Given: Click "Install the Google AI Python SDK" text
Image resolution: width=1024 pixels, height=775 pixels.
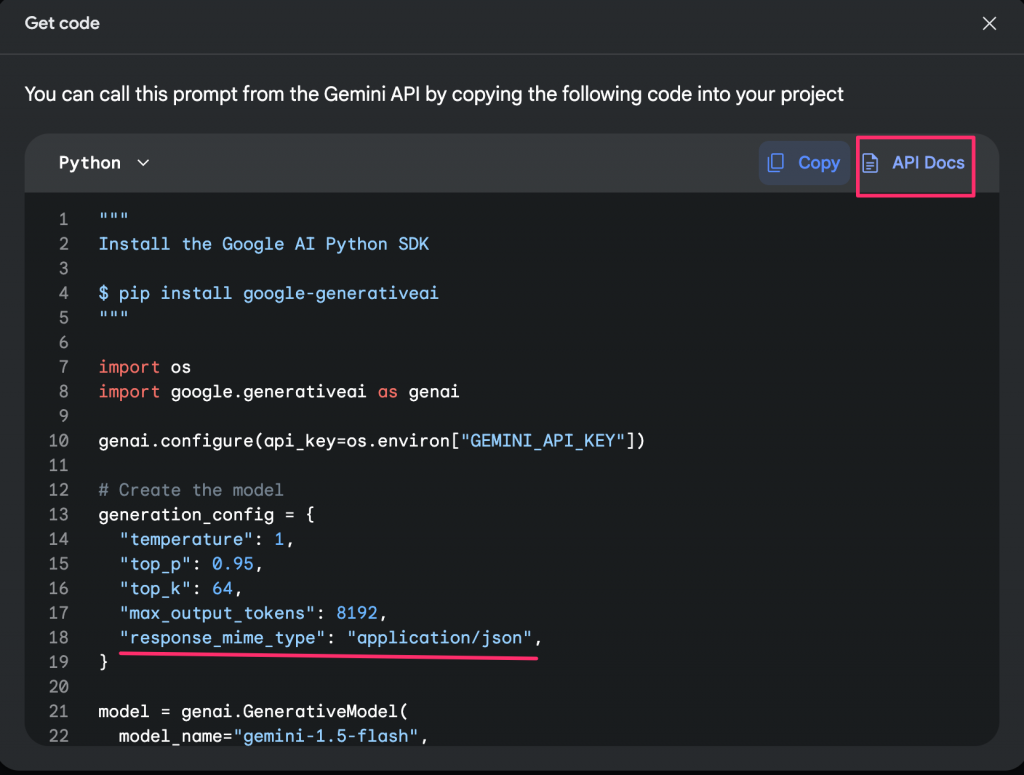Looking at the screenshot, I should (x=264, y=244).
